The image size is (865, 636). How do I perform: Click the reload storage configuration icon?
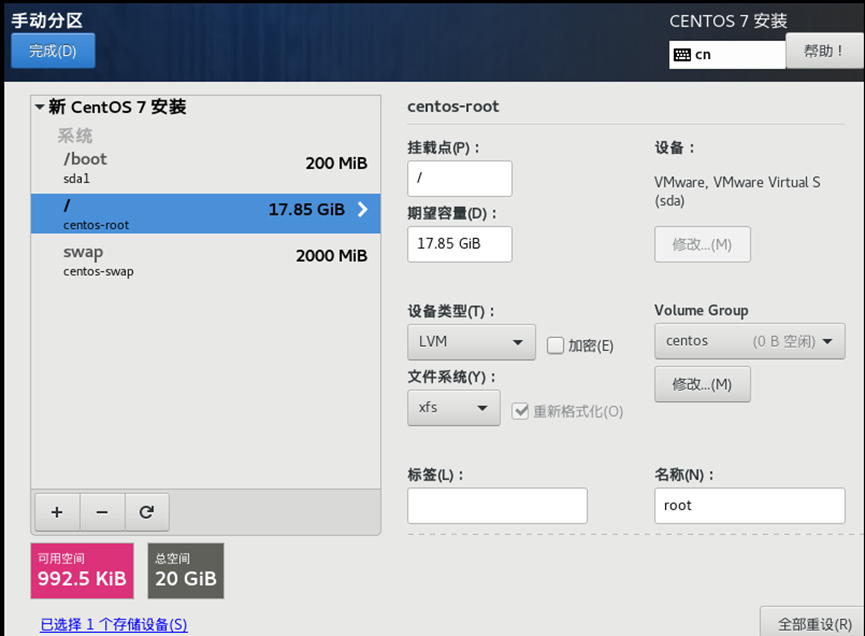click(147, 512)
